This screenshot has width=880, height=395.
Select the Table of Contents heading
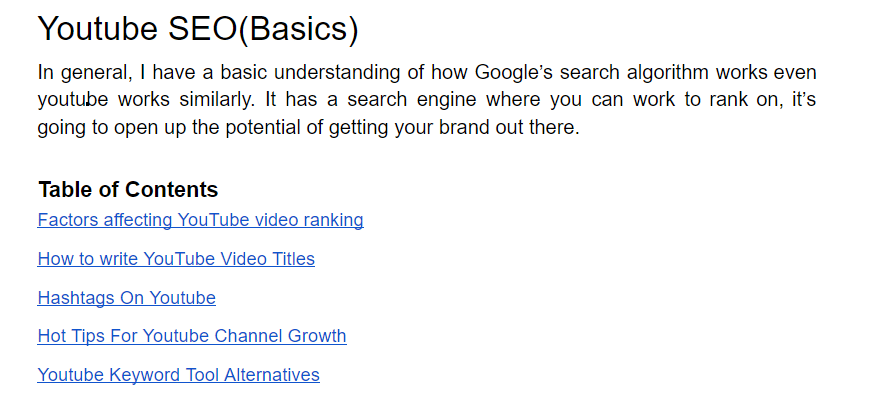click(x=128, y=189)
